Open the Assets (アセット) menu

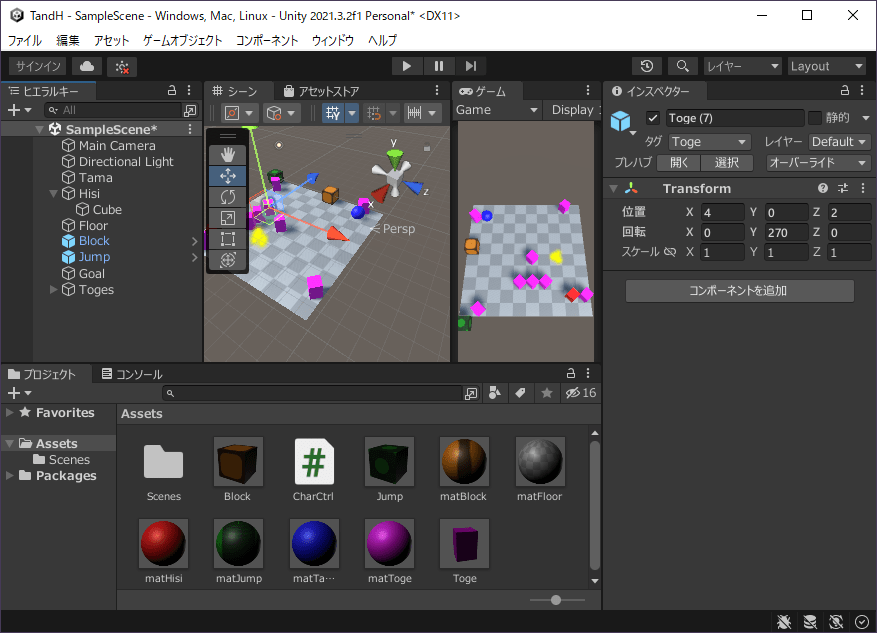(111, 40)
